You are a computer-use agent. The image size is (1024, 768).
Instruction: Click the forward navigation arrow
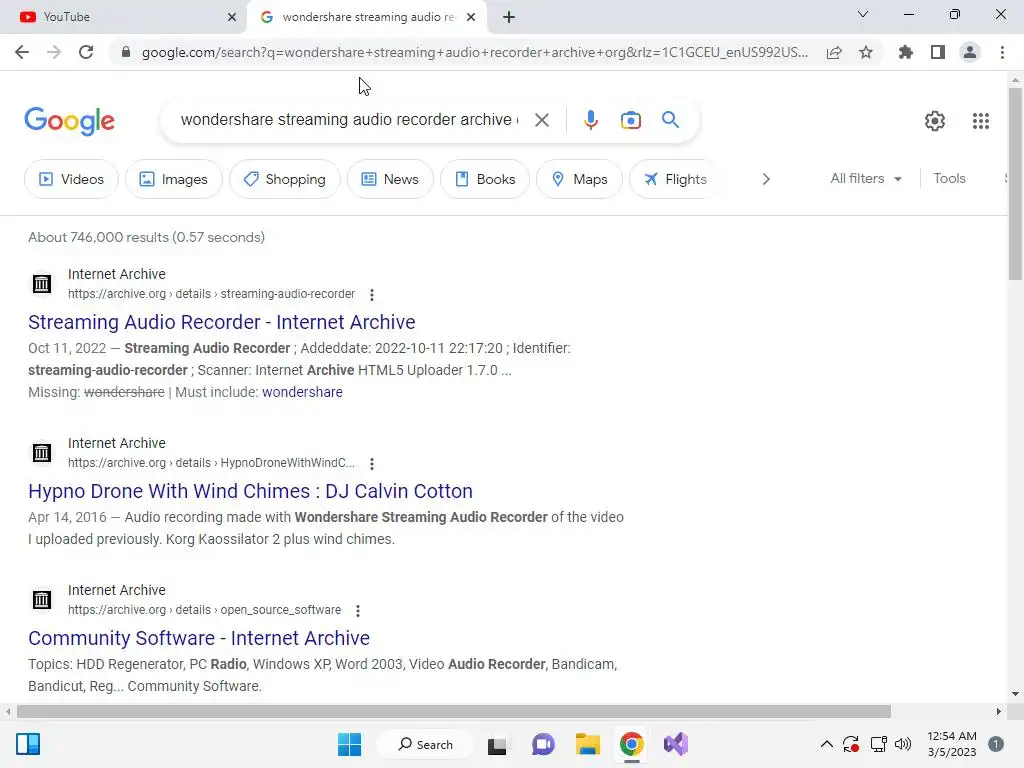click(54, 52)
